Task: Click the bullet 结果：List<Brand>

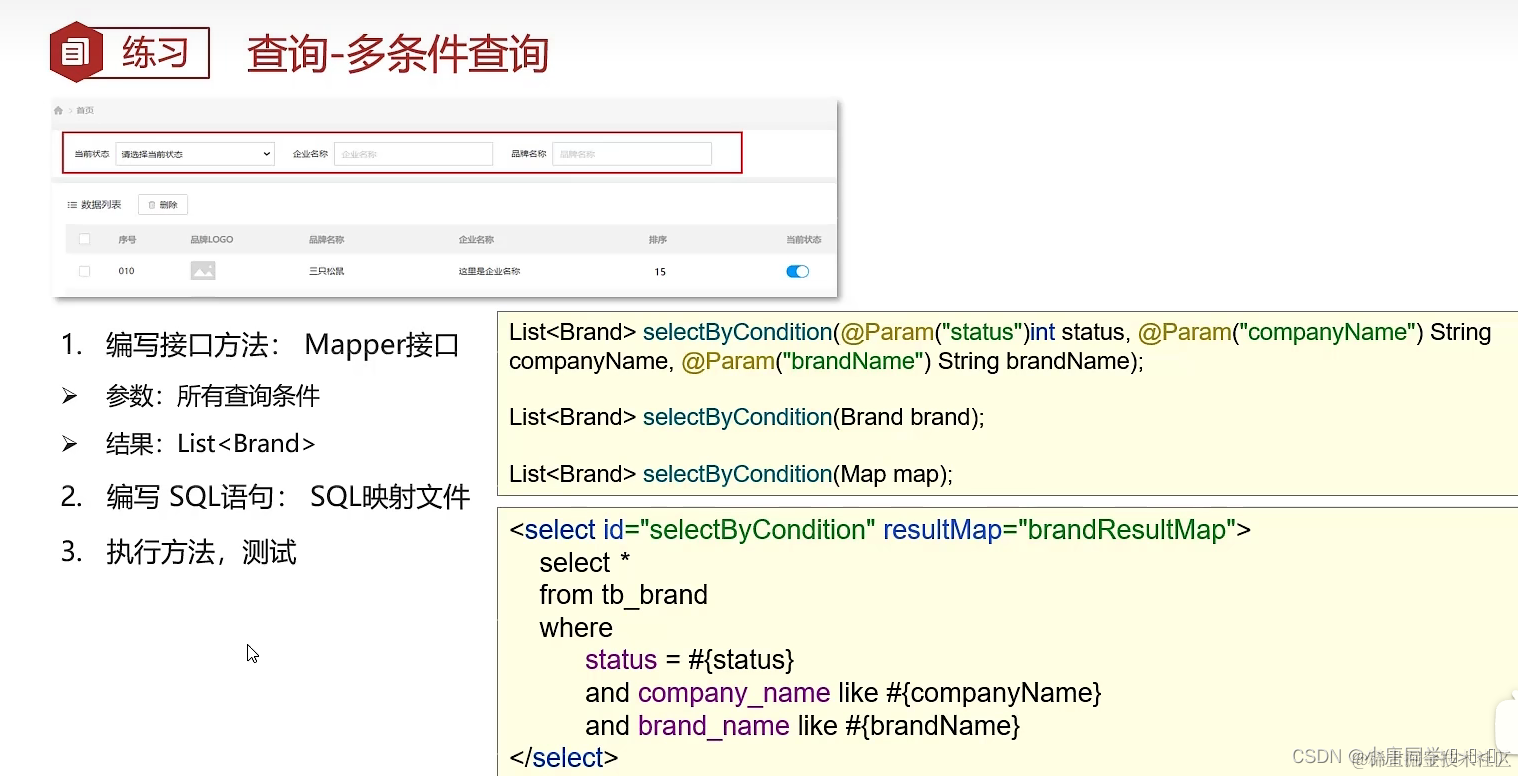Action: (211, 443)
